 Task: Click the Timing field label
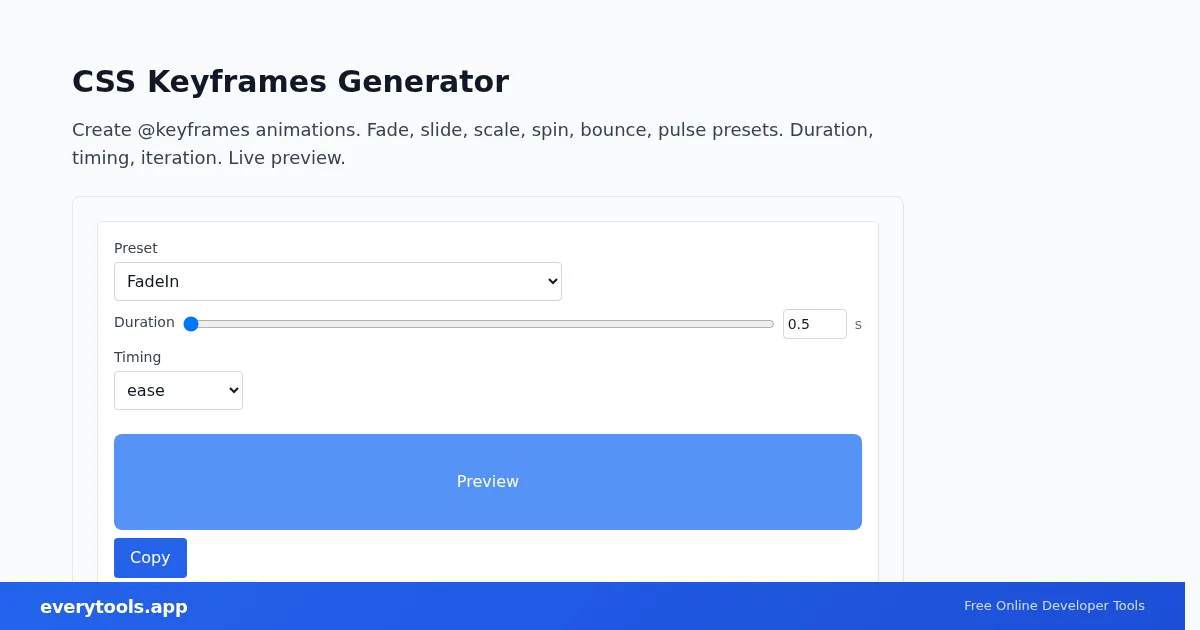click(x=137, y=357)
